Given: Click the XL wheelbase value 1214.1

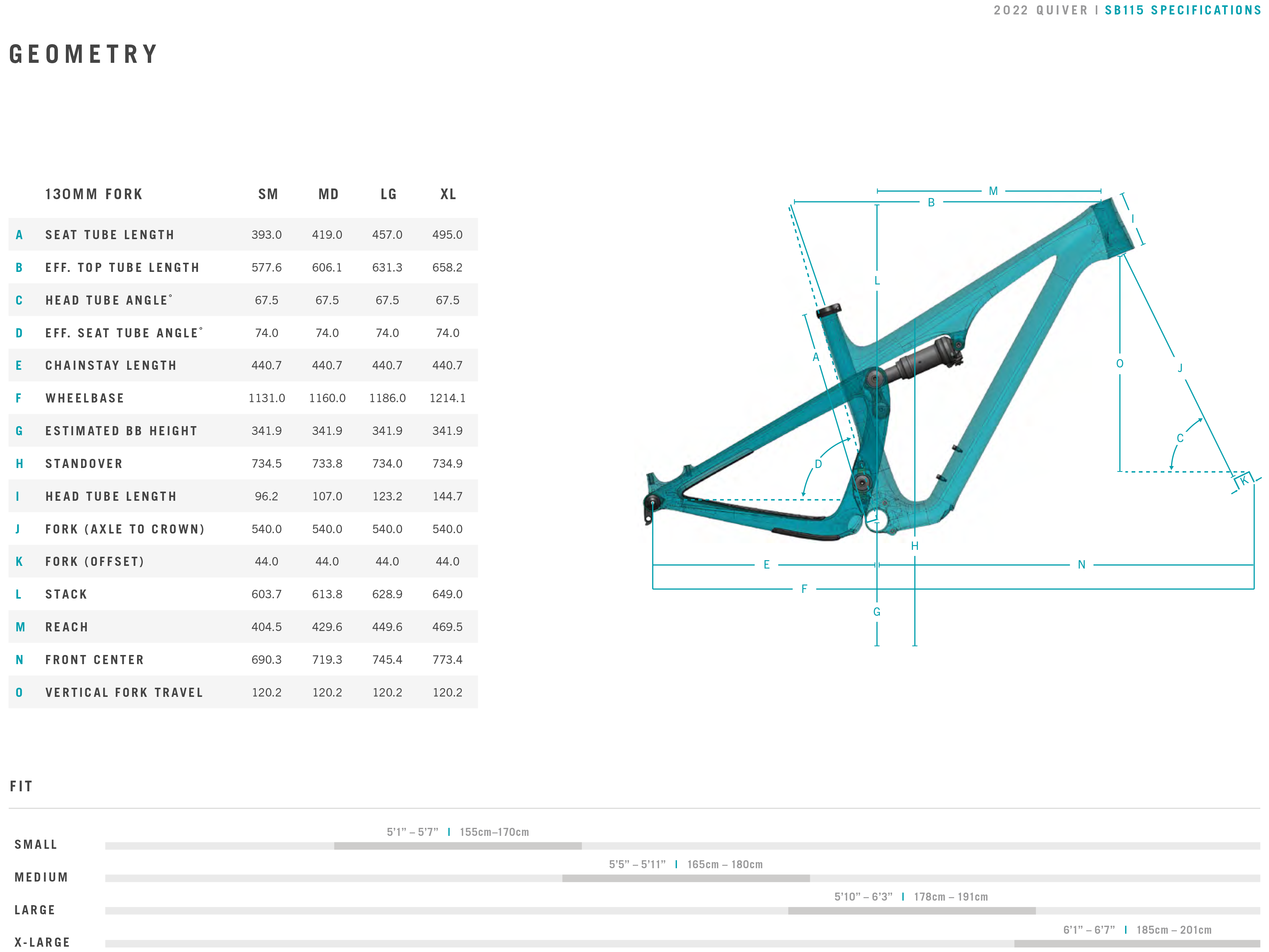Looking at the screenshot, I should coord(447,398).
